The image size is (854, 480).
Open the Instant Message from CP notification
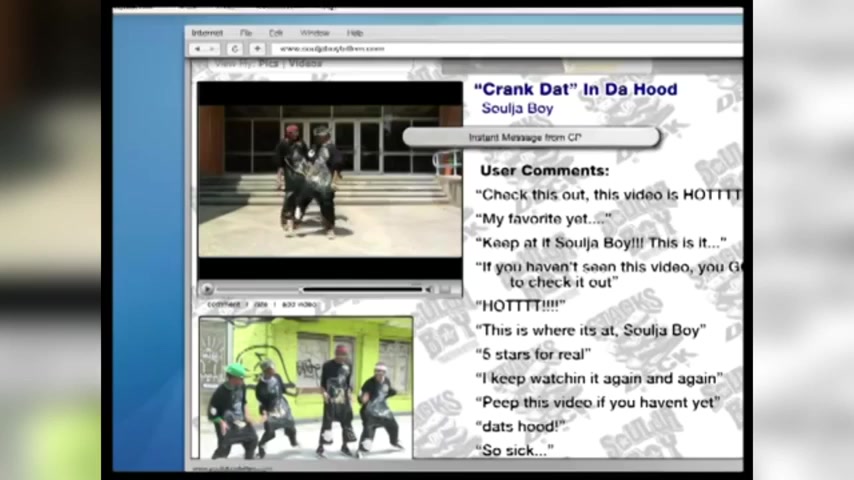pos(531,137)
